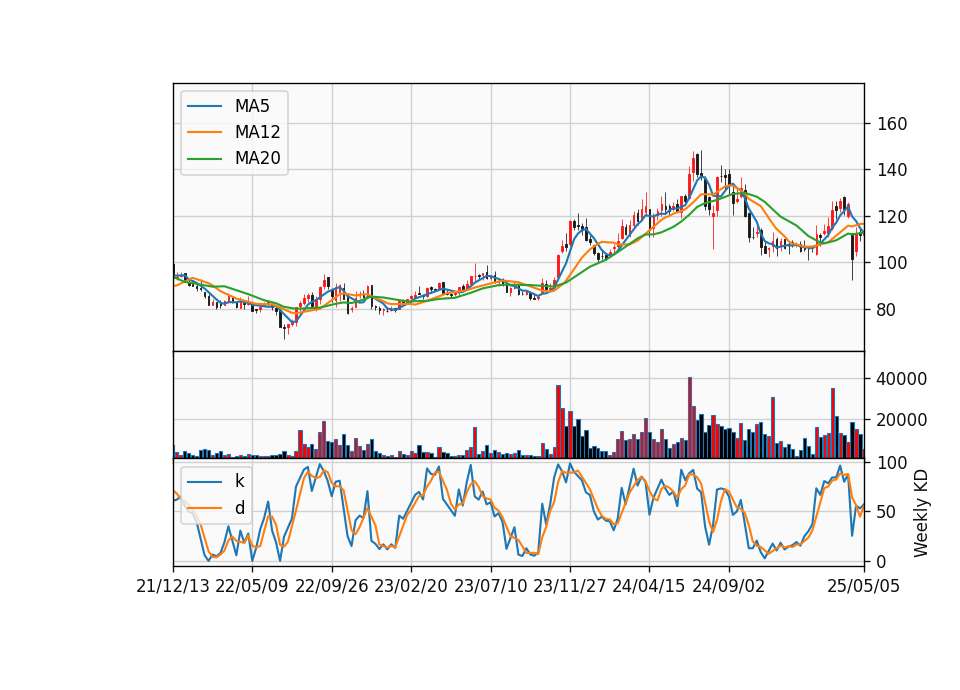
Task: Click the 23/02/20 date tick label
Action: point(411,587)
